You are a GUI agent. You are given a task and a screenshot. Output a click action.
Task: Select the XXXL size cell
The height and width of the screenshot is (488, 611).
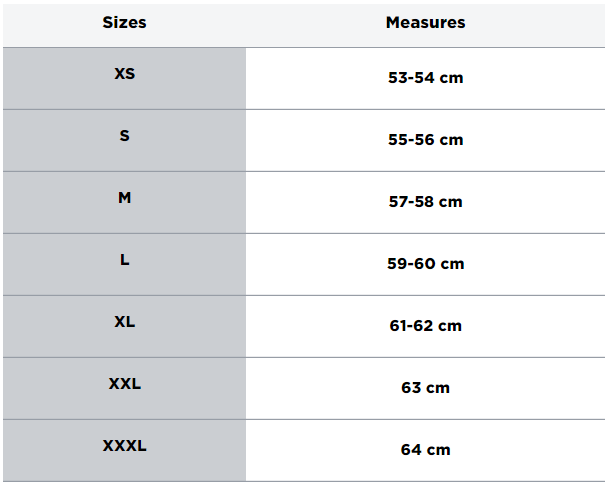(124, 451)
